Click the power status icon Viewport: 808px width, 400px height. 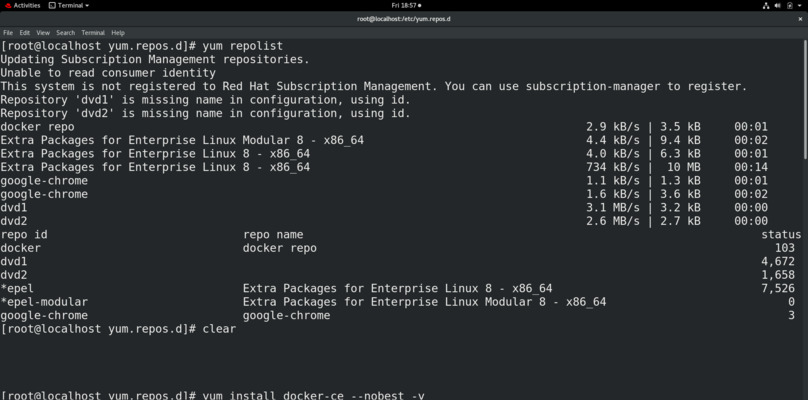[x=790, y=5]
